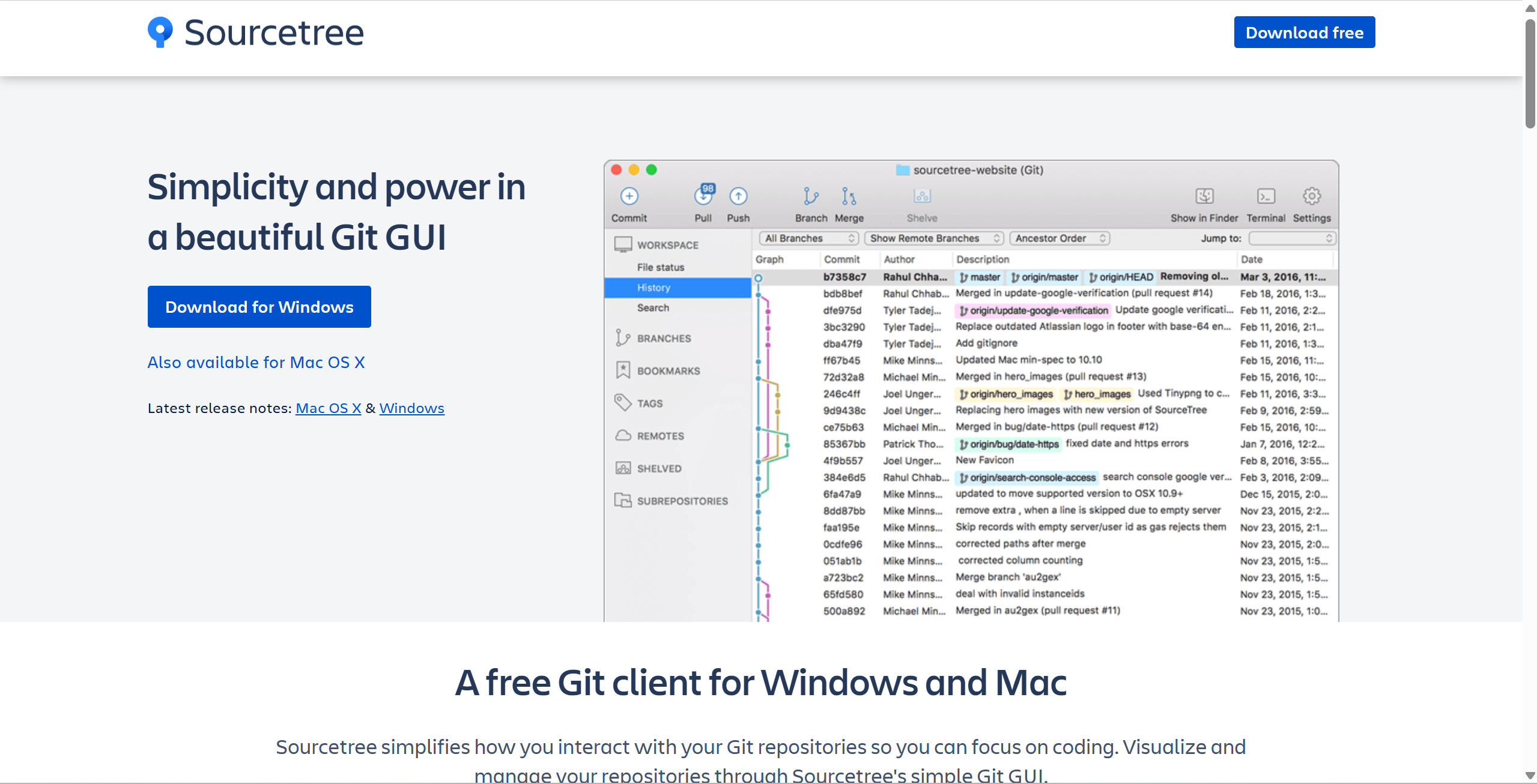The height and width of the screenshot is (784, 1537).
Task: Click the Merge toolbar icon
Action: click(x=849, y=196)
